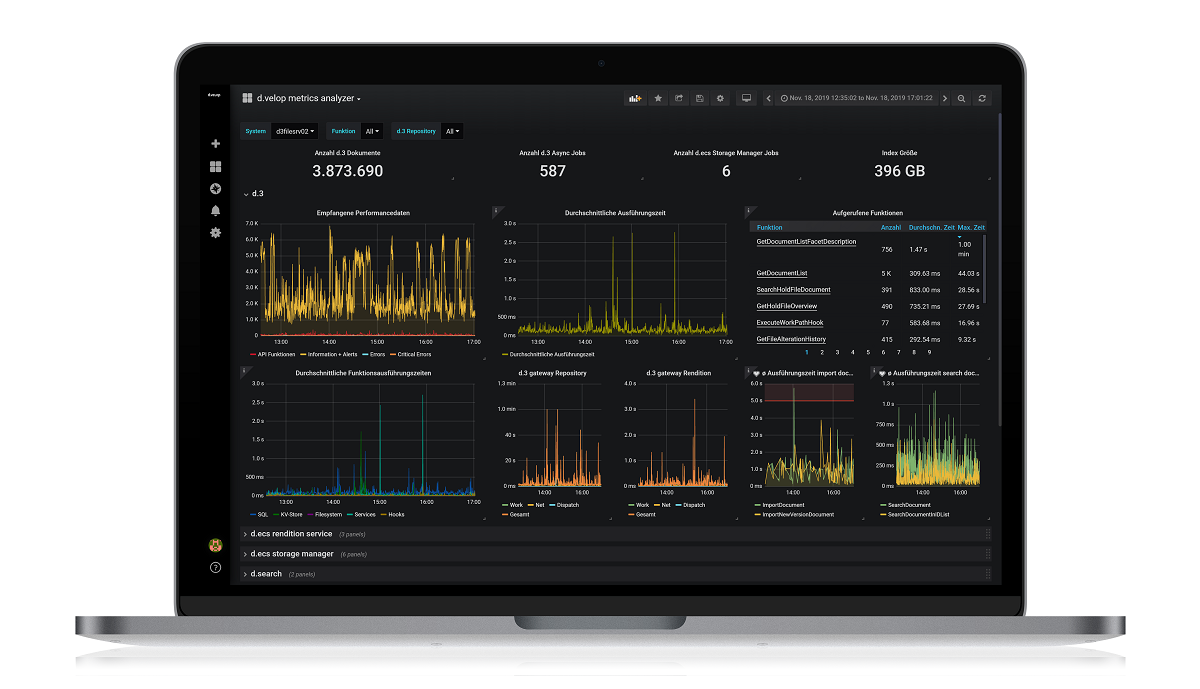Viewport: 1200px width, 689px height.
Task: Shift the time range backward
Action: coord(768,98)
